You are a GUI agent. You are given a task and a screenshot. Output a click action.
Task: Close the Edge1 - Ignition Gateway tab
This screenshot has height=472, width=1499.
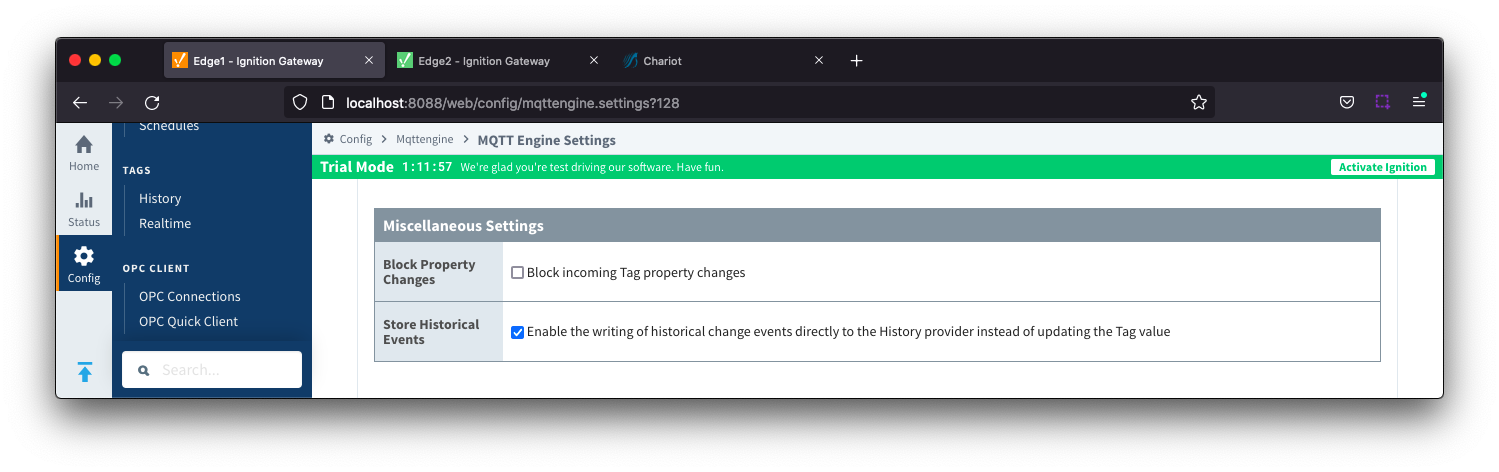[x=369, y=61]
